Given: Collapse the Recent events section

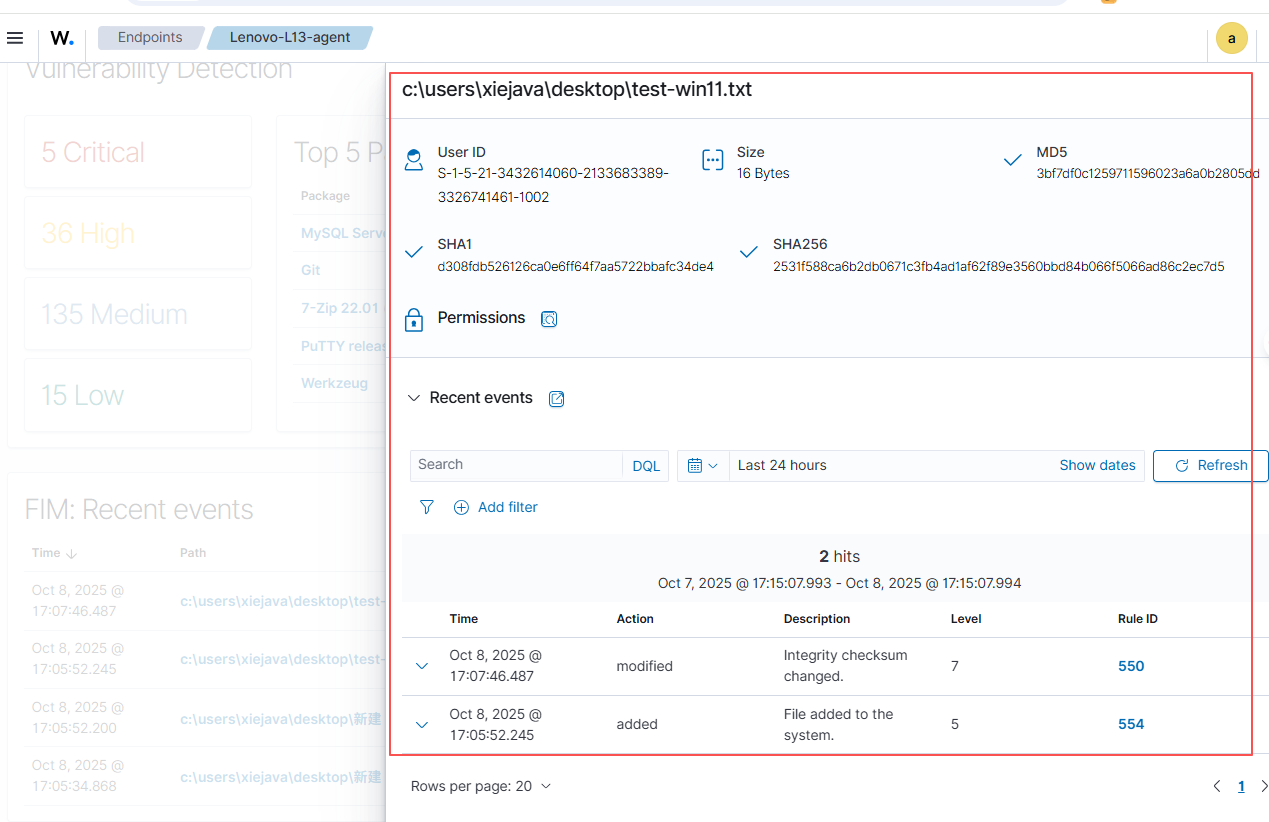Looking at the screenshot, I should pyautogui.click(x=414, y=398).
